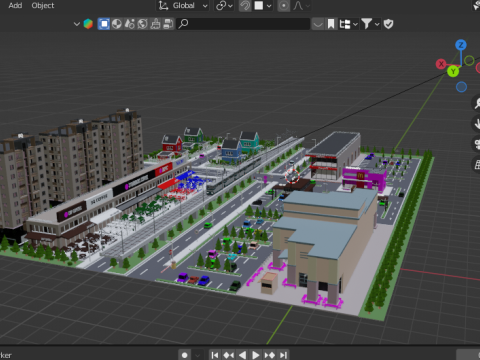Expand the chevron left of the colored cube
480x360 pixels.
pos(76,24)
